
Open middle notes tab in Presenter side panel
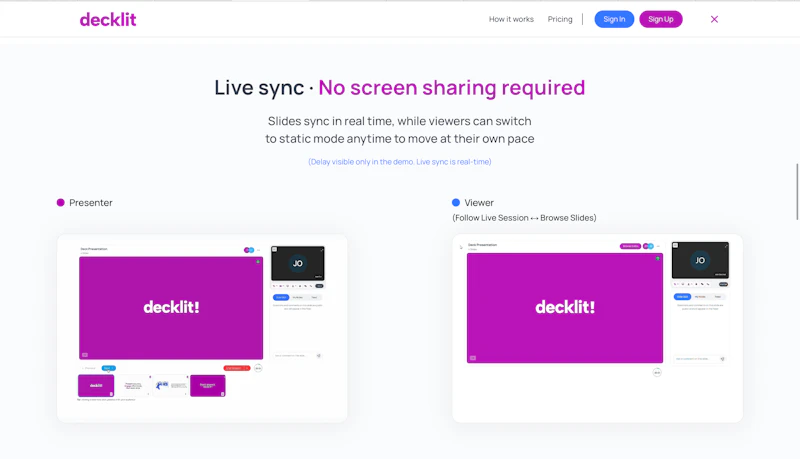(297, 297)
